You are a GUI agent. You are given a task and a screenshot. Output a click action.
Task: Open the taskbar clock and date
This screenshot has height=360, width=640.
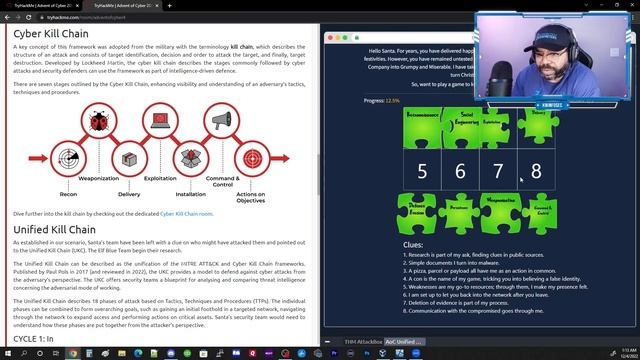pyautogui.click(x=629, y=353)
